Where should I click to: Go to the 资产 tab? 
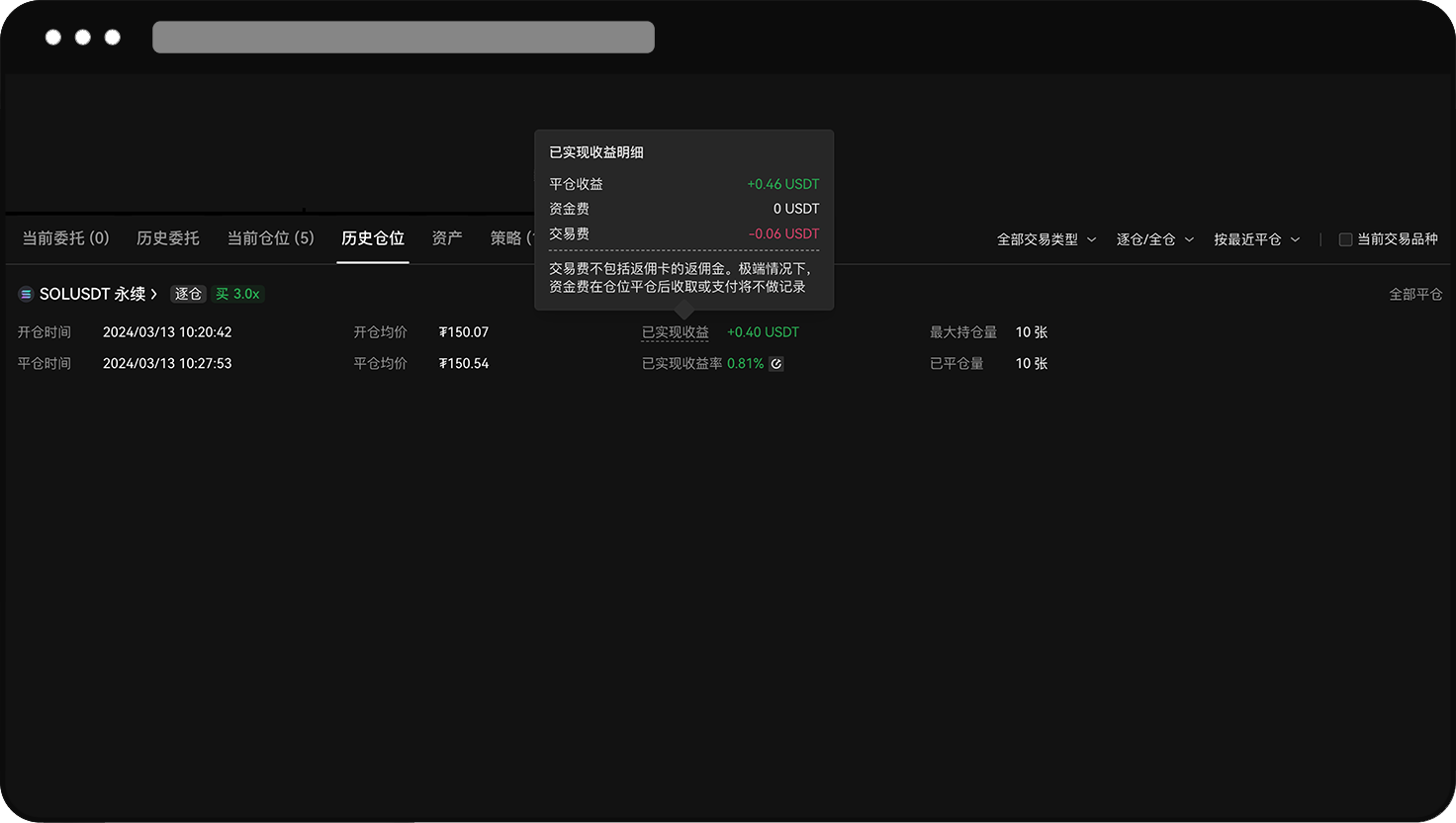pyautogui.click(x=446, y=237)
